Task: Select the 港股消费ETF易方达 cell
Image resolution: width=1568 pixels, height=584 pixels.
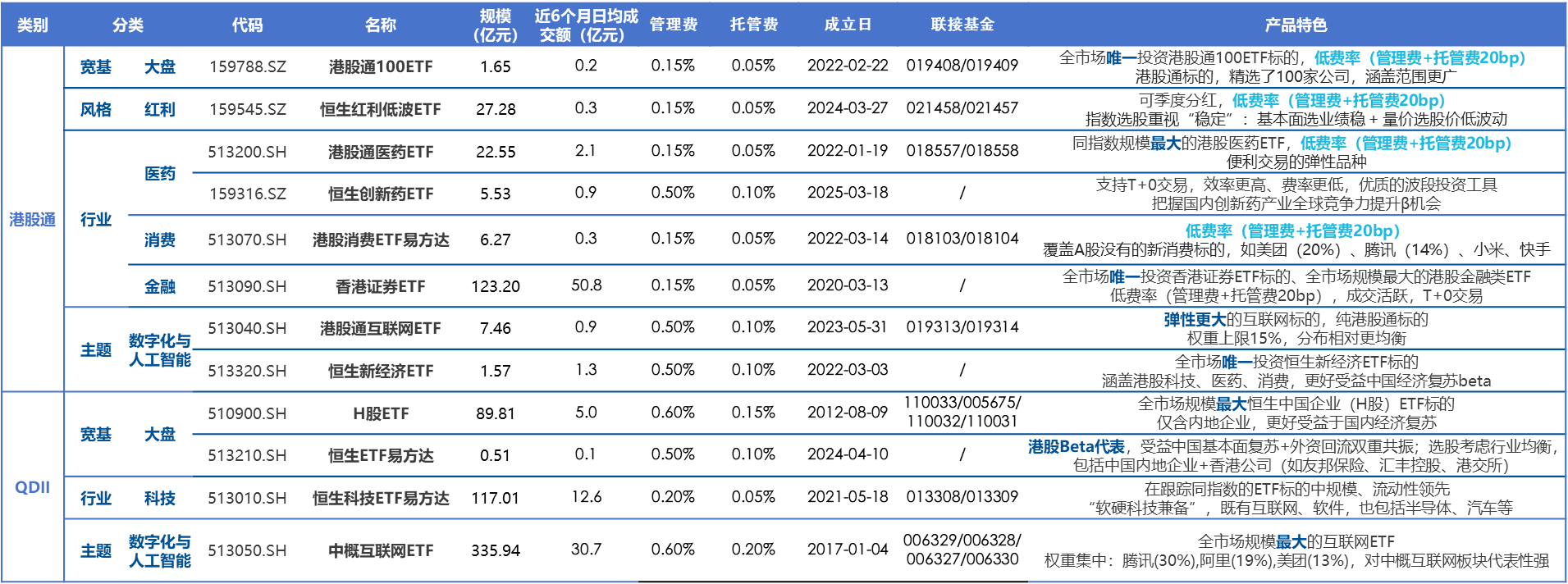Action: tap(381, 240)
